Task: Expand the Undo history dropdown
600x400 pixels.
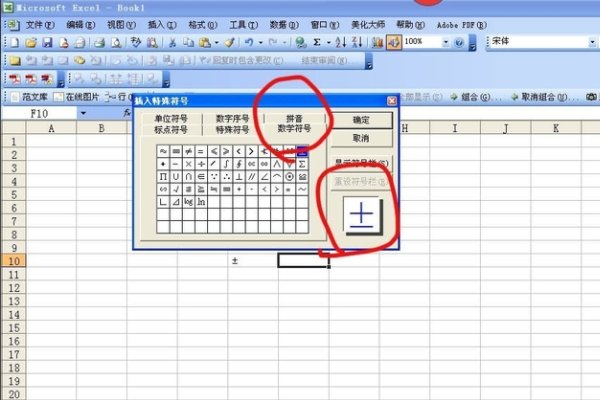Action: pos(261,42)
